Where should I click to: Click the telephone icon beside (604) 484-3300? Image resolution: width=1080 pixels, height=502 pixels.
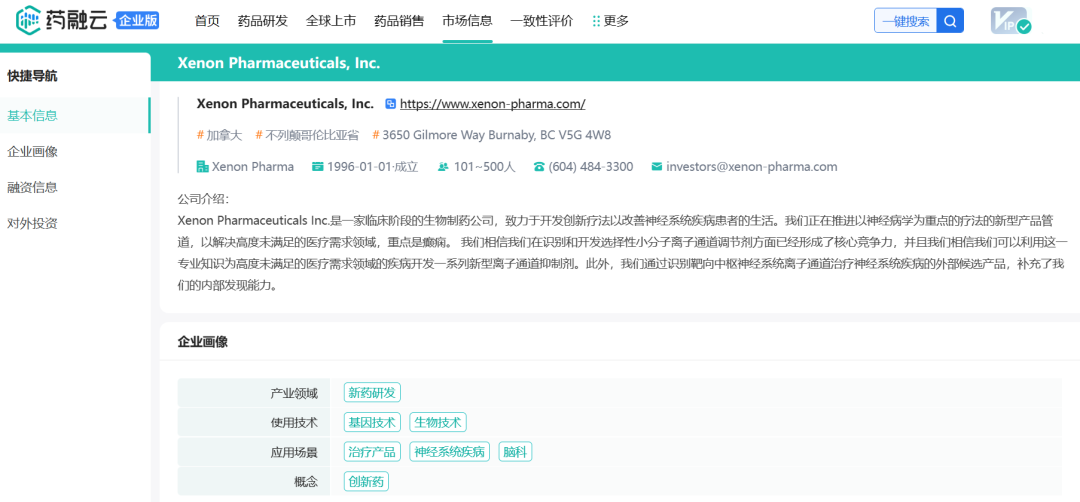tap(539, 167)
